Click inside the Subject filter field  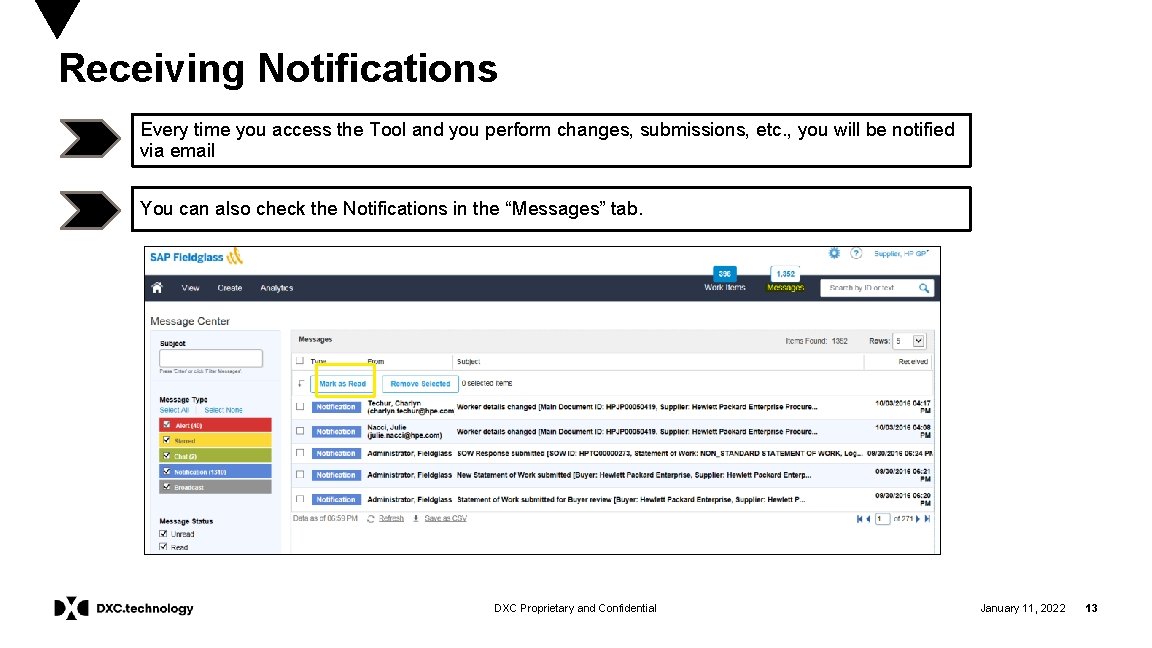[212, 357]
